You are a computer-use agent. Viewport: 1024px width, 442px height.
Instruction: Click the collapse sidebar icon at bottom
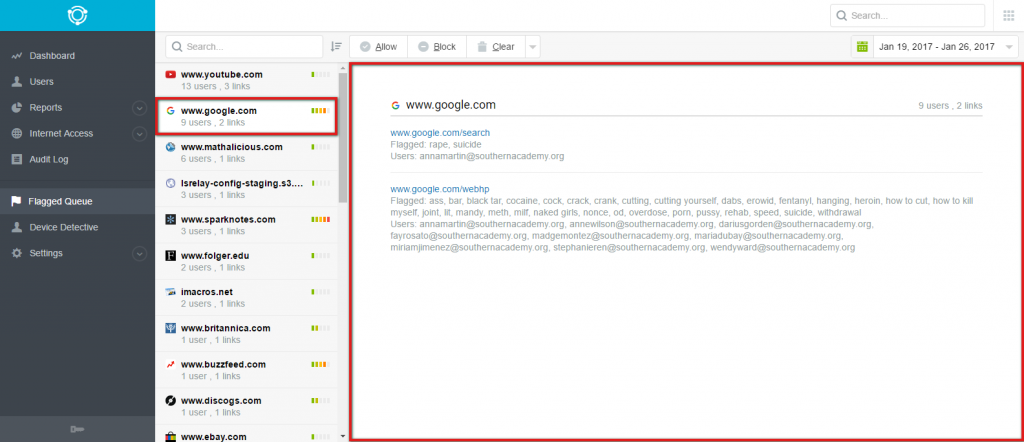tap(77, 429)
